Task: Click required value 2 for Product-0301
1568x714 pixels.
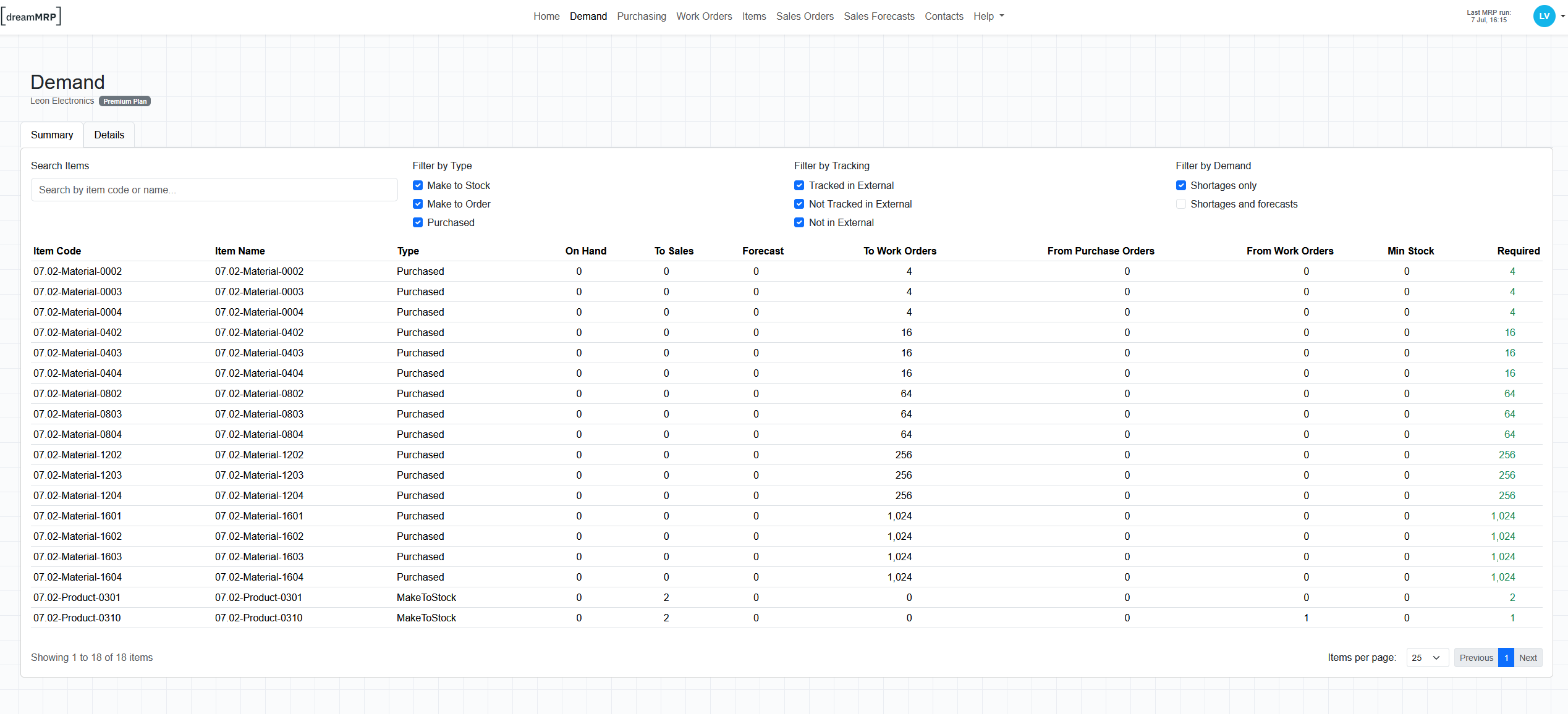Action: [x=1512, y=597]
